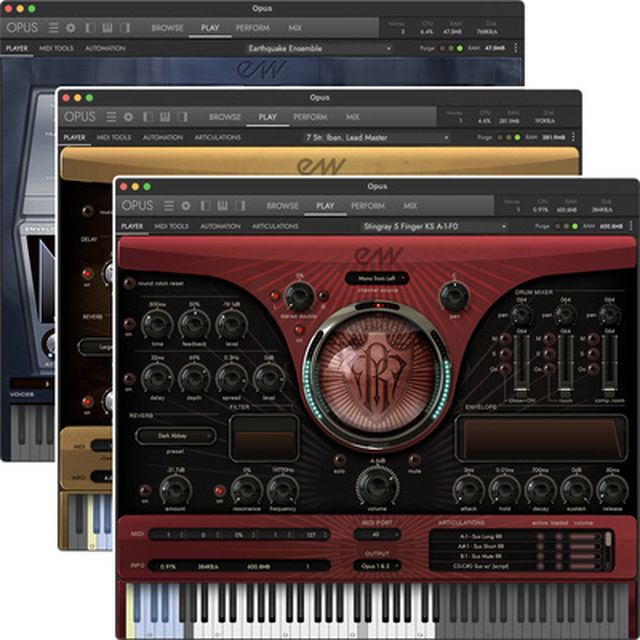
Task: Toggle reverb on switch beside amount knob
Action: (144, 490)
